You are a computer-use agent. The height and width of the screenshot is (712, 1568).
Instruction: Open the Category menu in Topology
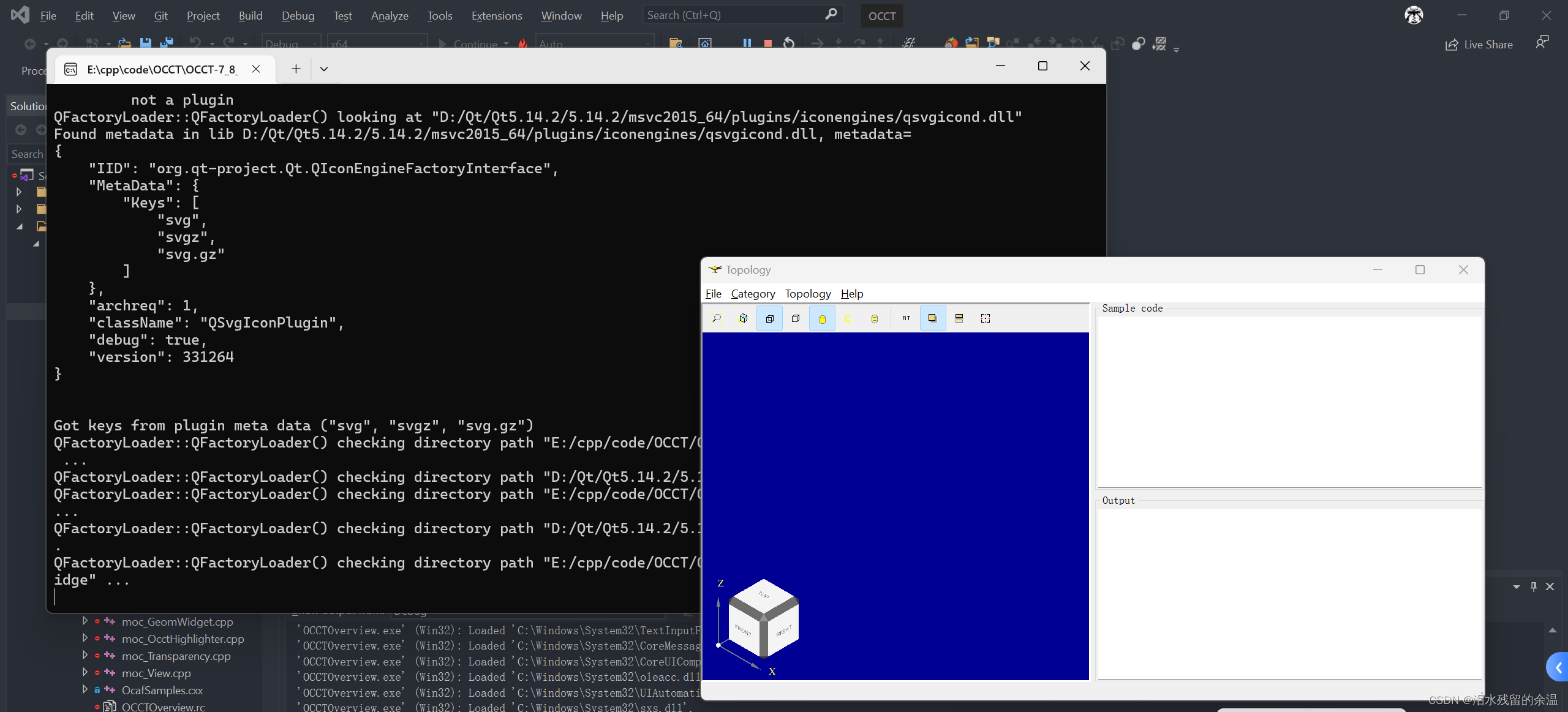coord(753,294)
